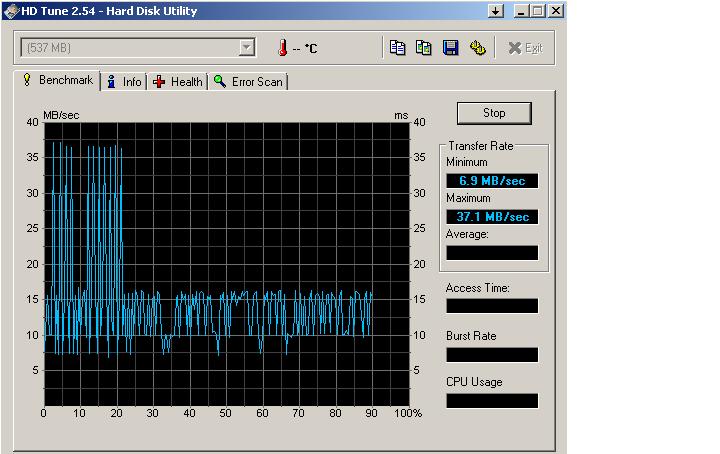720x454 pixels.
Task: Click the Maximum 37.1 MB/sec value field
Action: click(492, 217)
